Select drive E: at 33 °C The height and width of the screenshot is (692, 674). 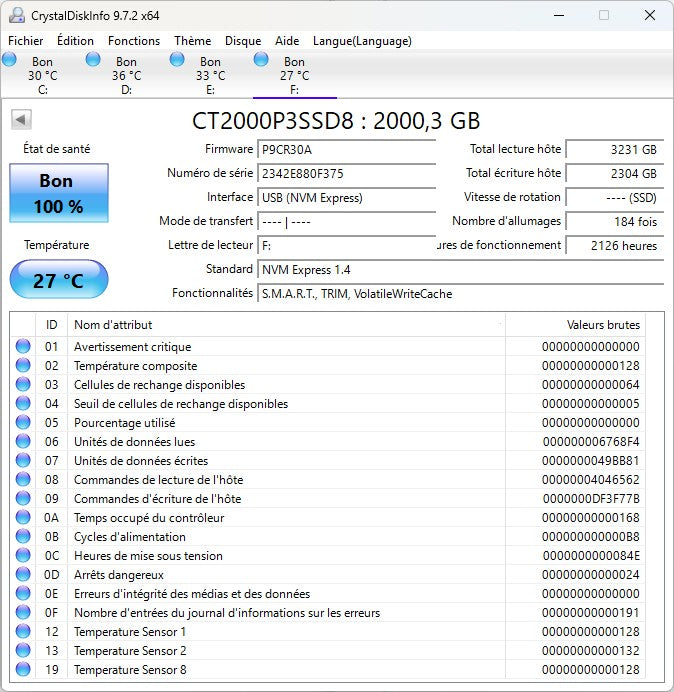point(210,74)
